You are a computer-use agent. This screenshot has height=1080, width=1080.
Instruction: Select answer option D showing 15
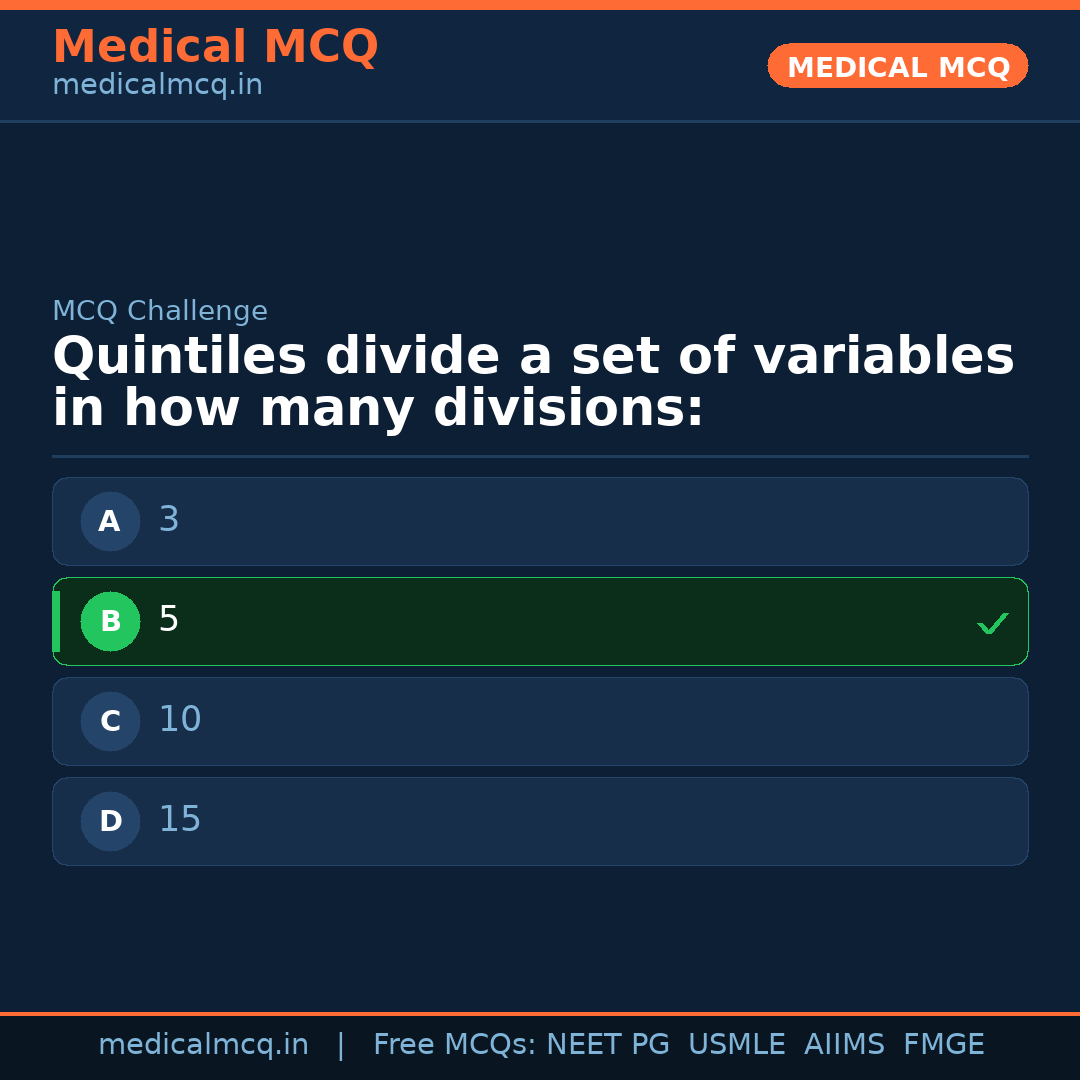tap(540, 821)
